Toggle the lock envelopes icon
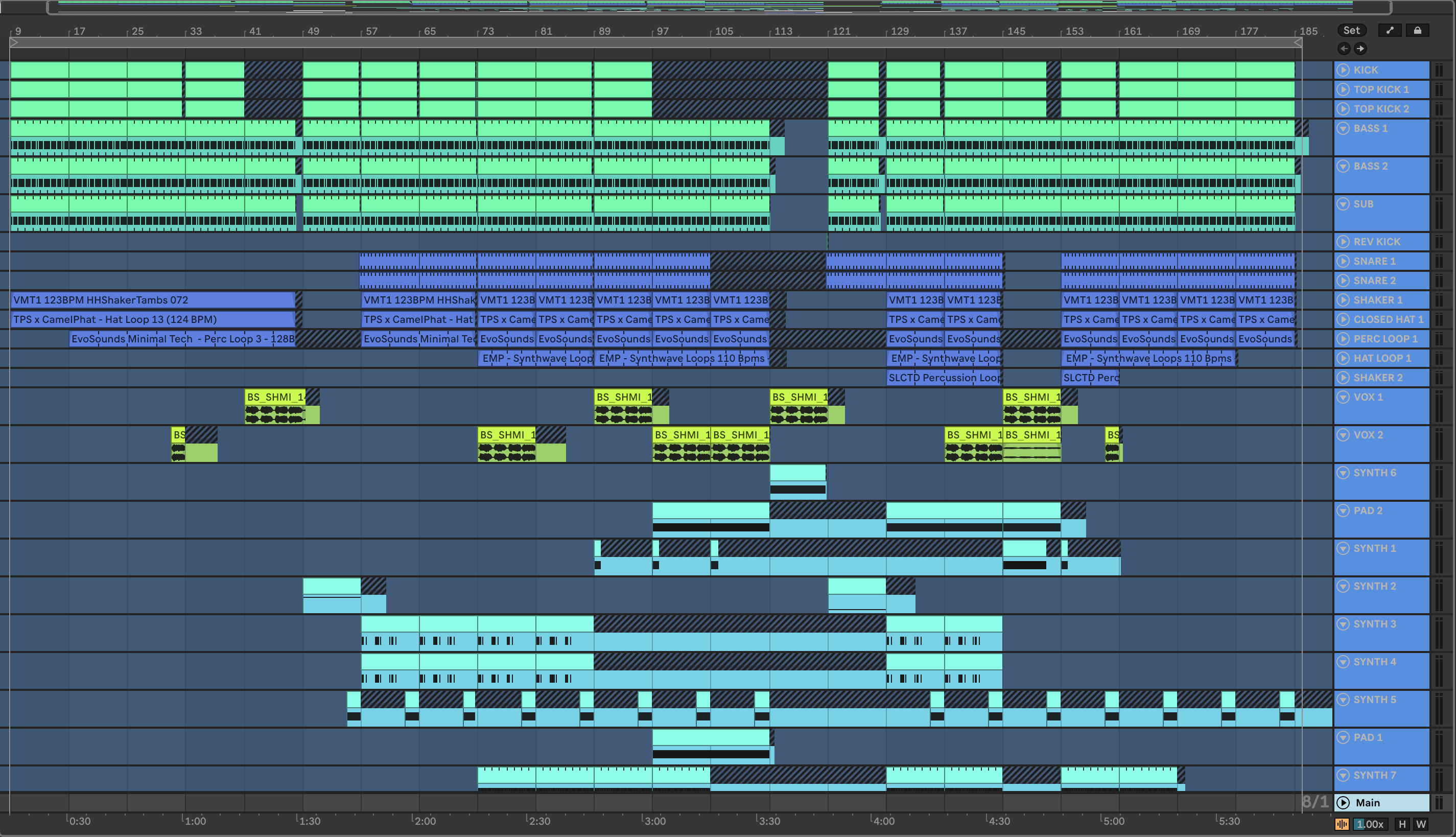 coord(1418,31)
